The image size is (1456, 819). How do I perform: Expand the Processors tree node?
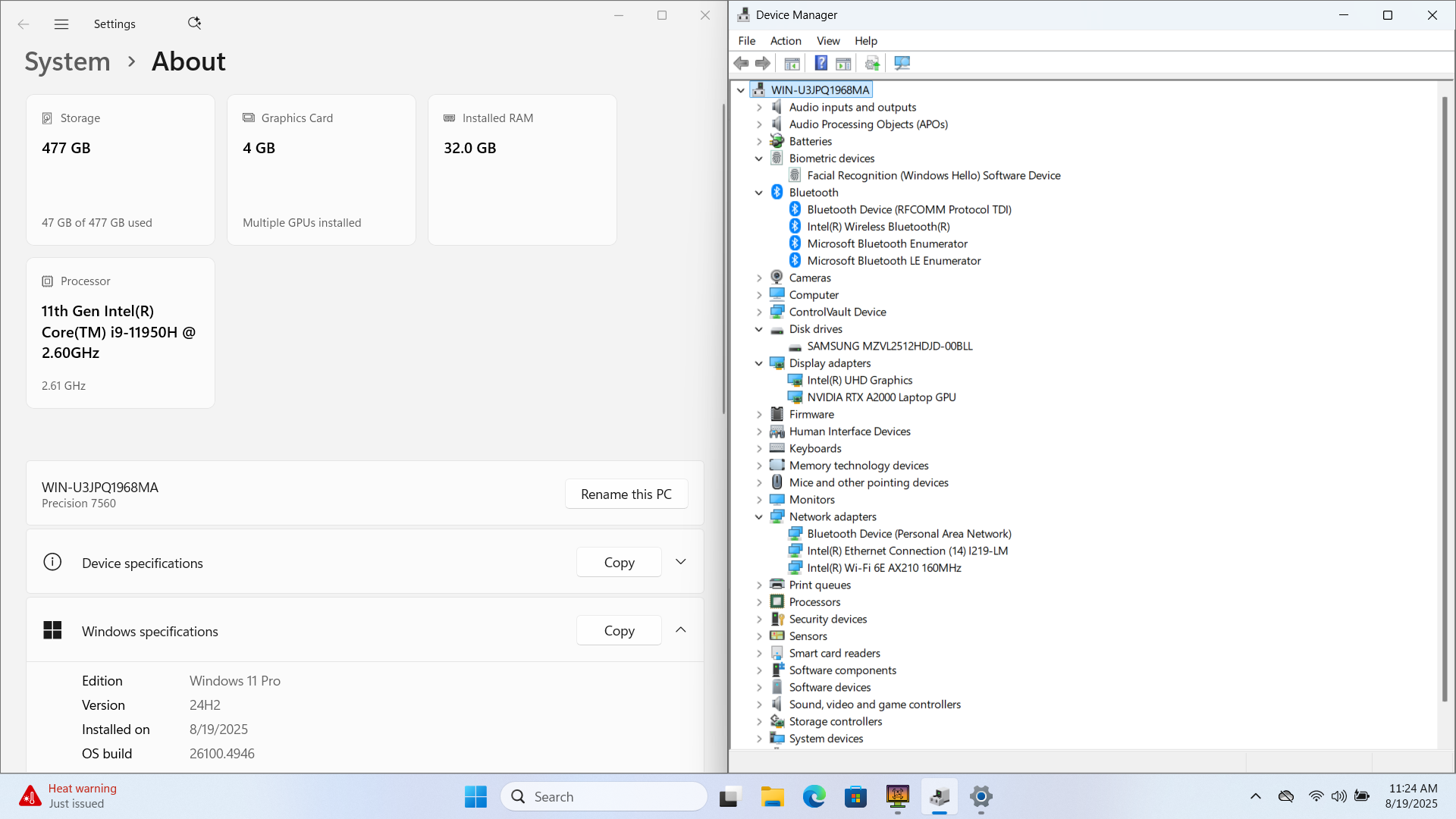pos(758,602)
